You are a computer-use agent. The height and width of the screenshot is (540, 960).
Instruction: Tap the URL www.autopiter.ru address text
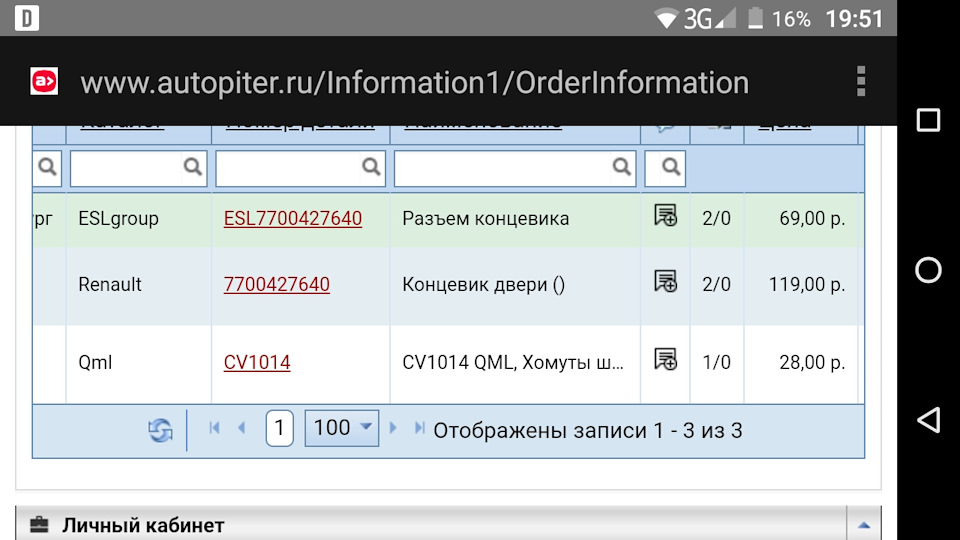414,83
